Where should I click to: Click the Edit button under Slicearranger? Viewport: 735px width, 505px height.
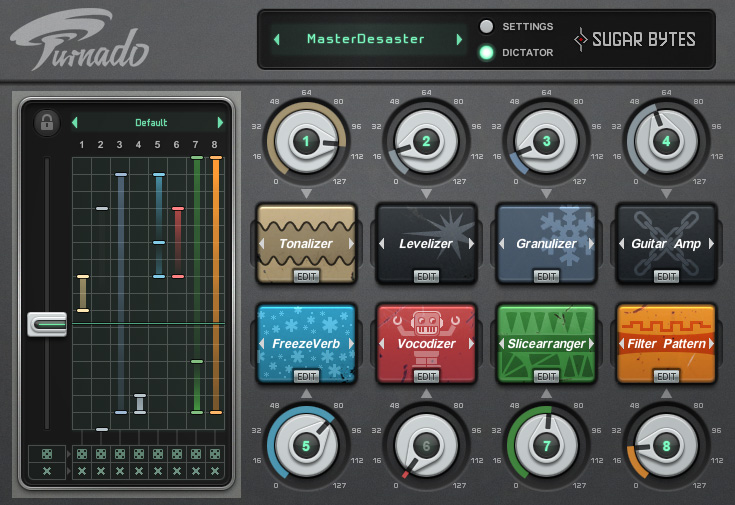pos(547,376)
